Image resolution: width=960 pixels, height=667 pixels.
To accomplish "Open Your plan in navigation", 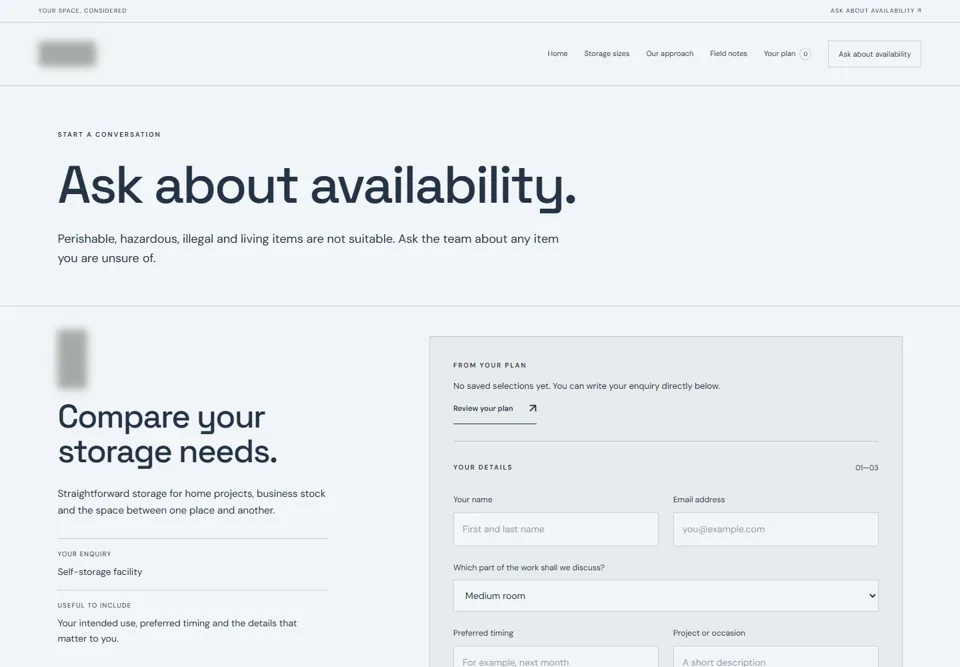I will coord(779,54).
